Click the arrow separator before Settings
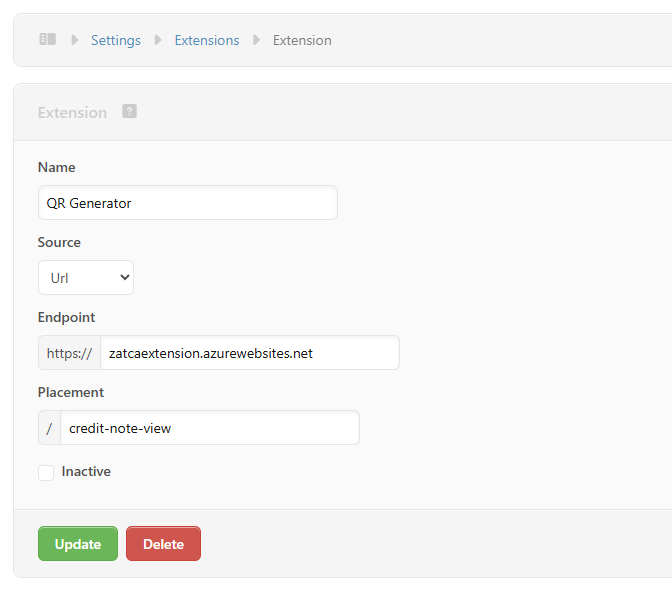The width and height of the screenshot is (672, 597). (x=74, y=40)
